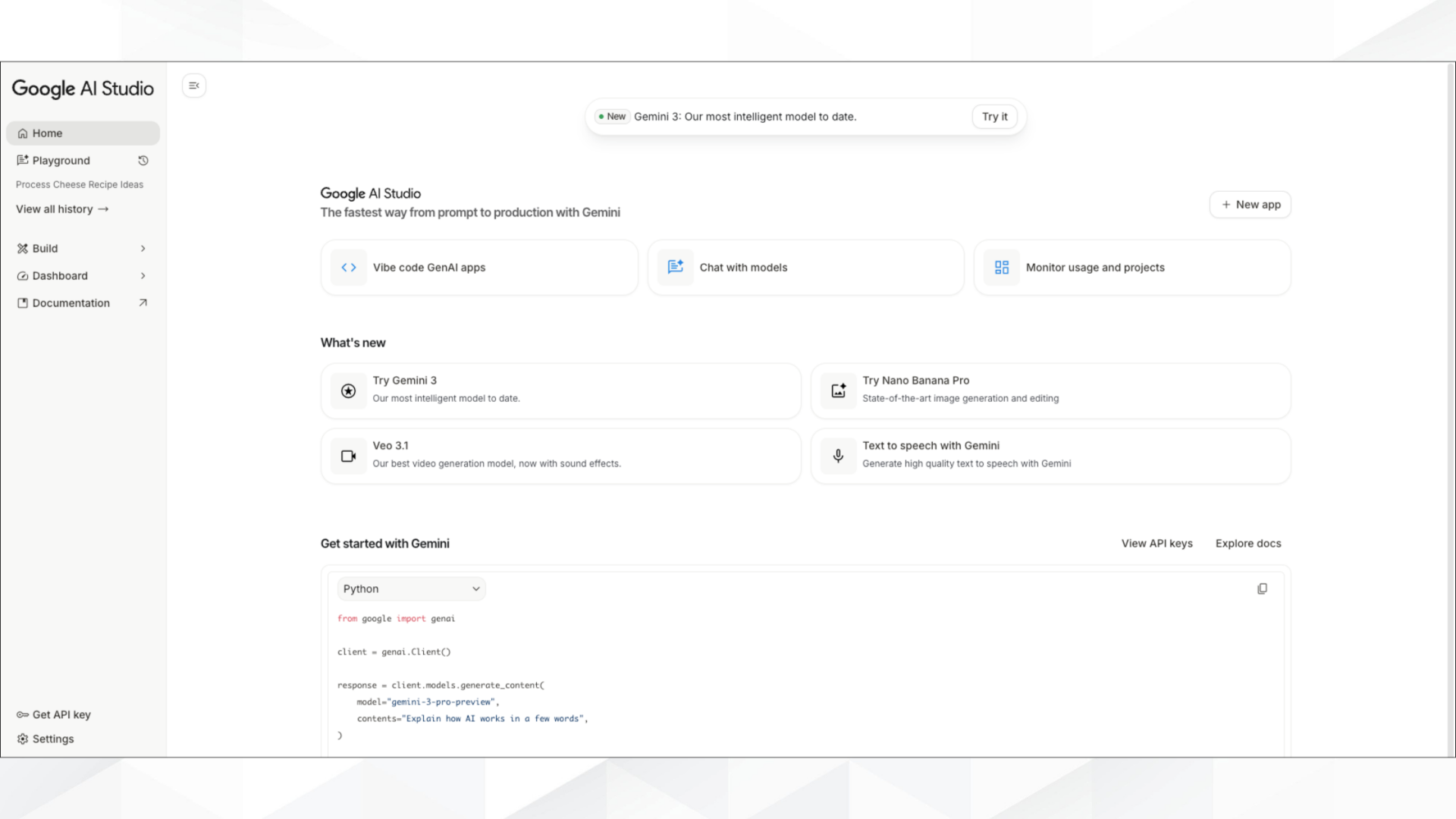Click the copy code icon

coord(1262,588)
